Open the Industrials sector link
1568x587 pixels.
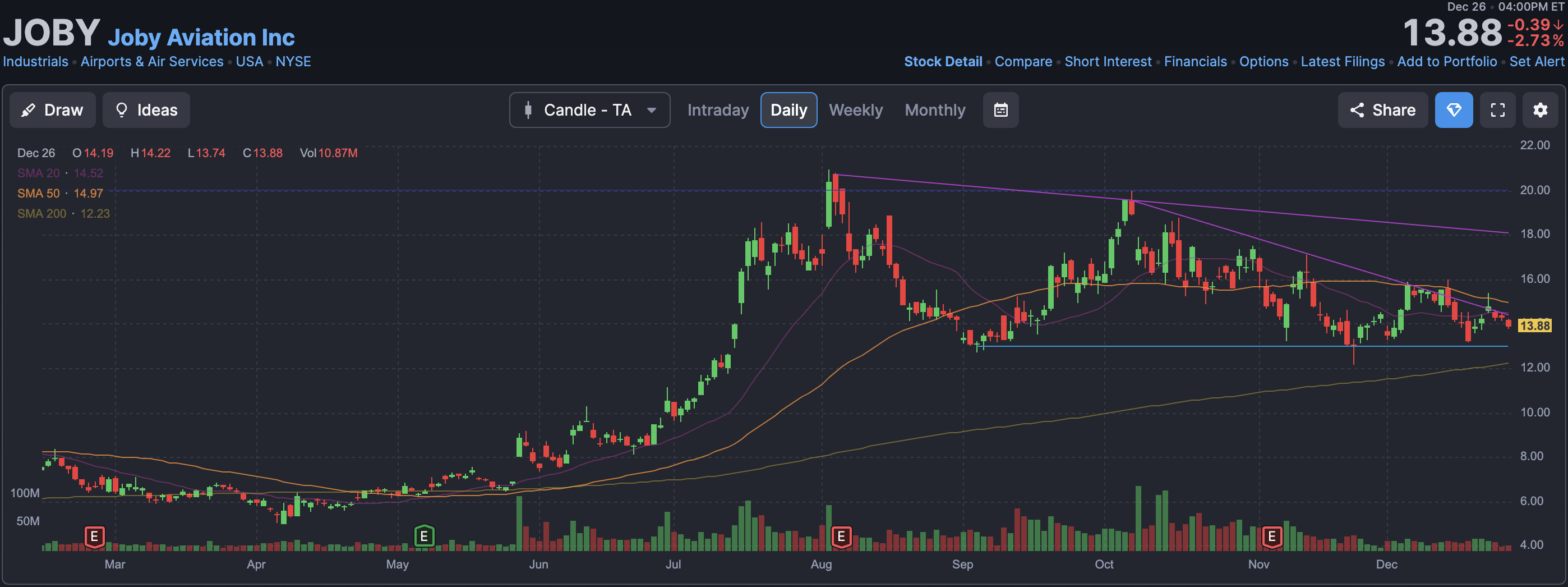(35, 62)
